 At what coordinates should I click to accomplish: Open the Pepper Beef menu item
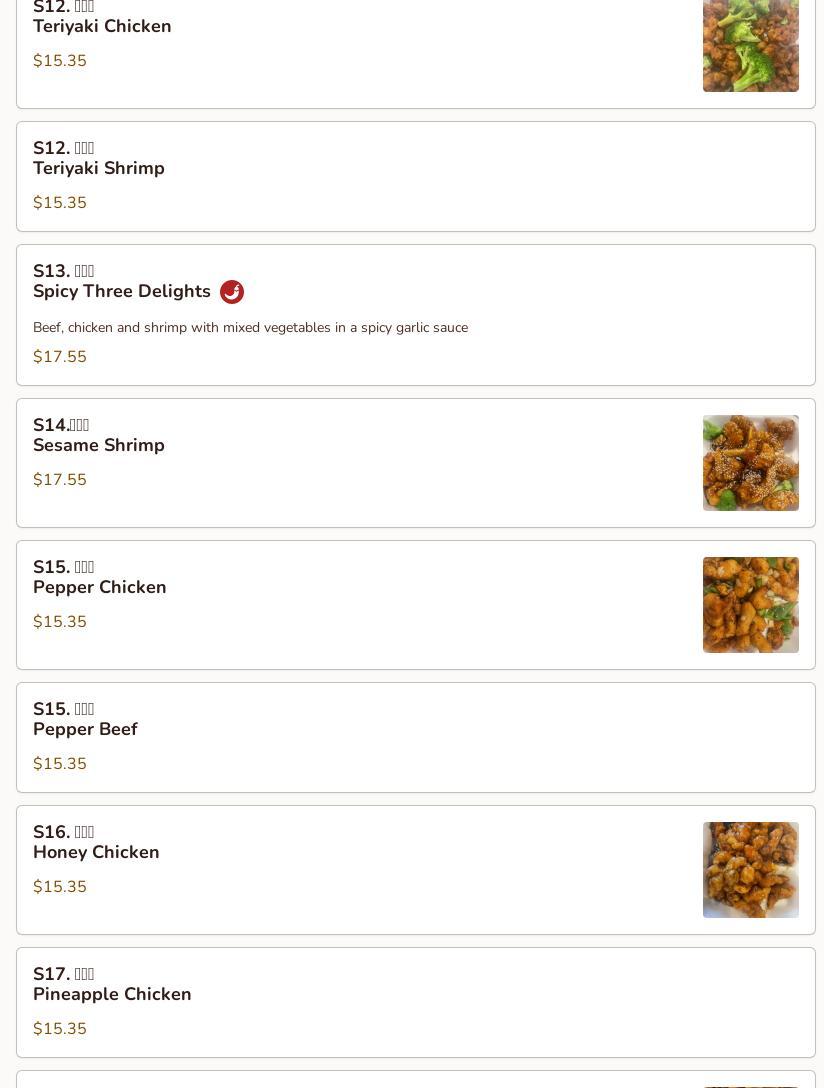tap(415, 738)
